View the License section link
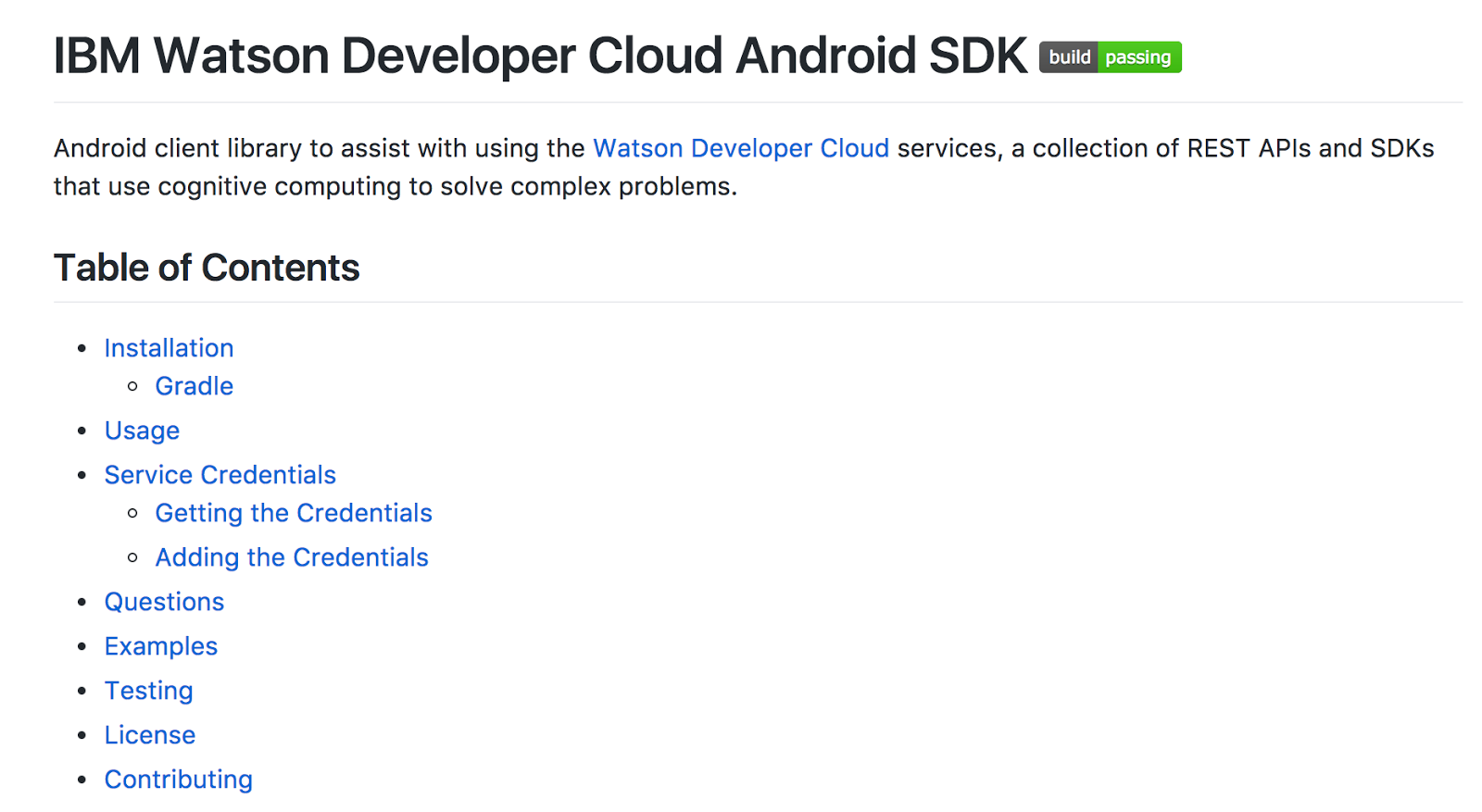 (x=150, y=735)
